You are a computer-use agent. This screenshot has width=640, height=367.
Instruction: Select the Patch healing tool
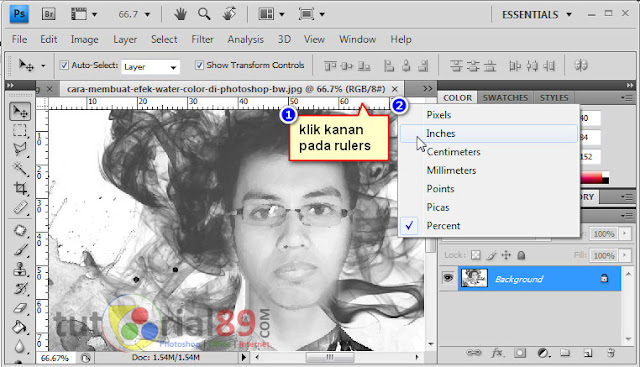pos(20,230)
